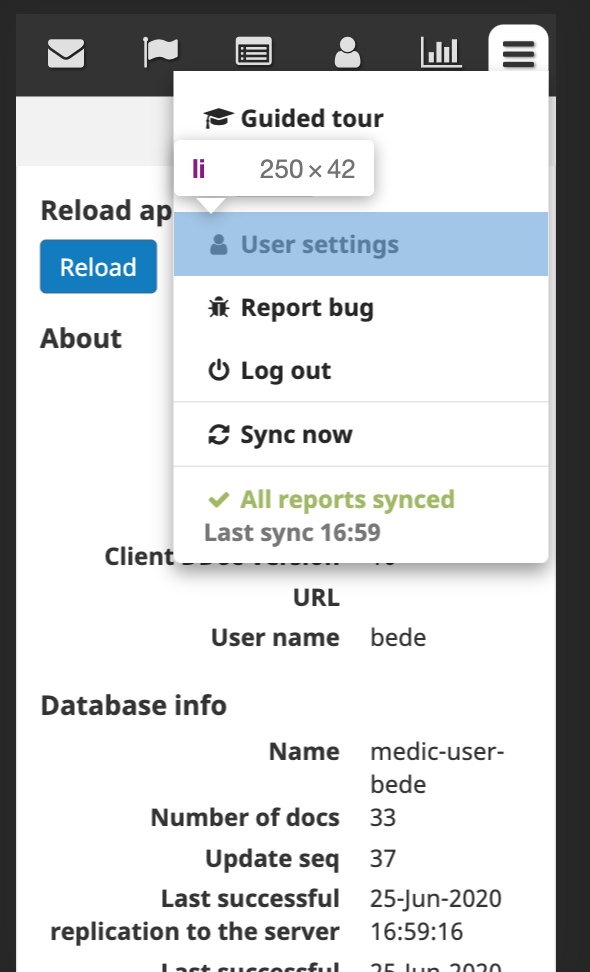This screenshot has width=590, height=972.
Task: Open the Tasks flag tab
Action: click(161, 52)
